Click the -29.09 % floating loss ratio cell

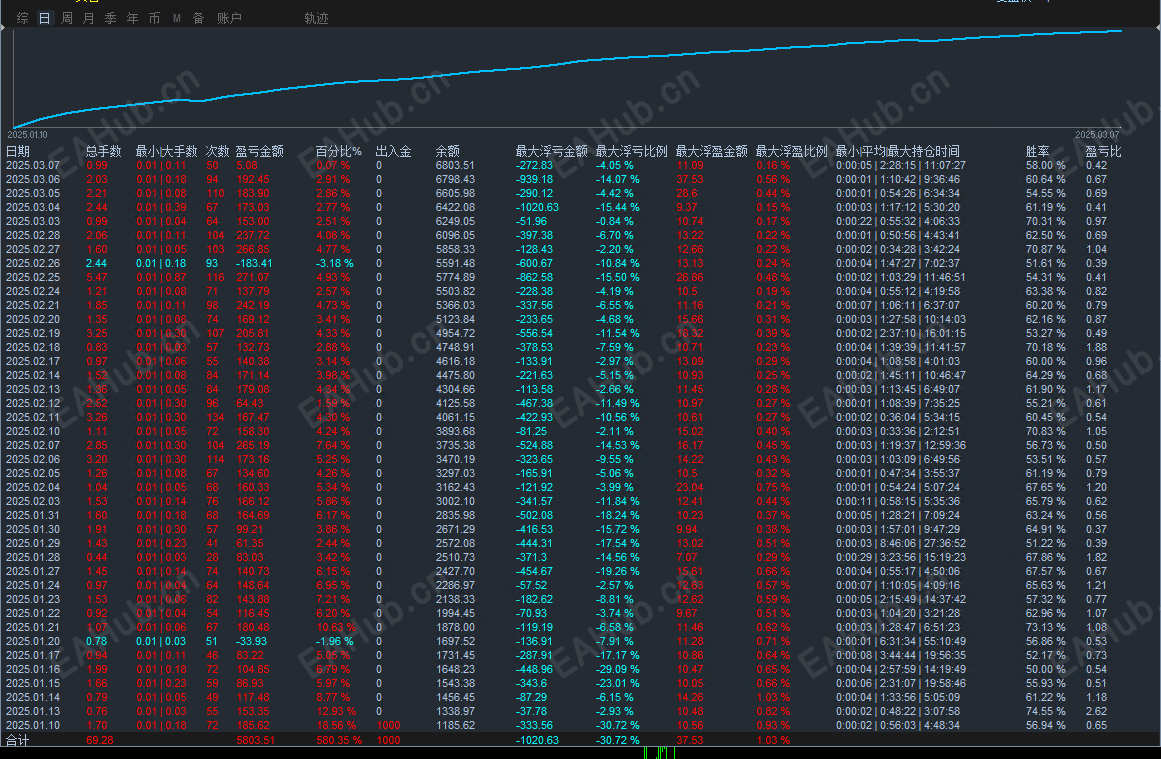click(618, 669)
